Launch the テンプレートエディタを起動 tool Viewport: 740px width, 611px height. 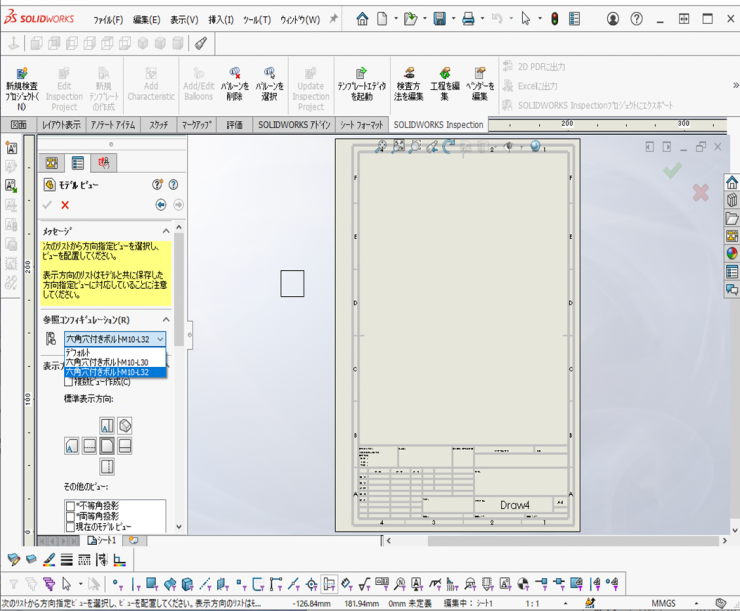361,74
